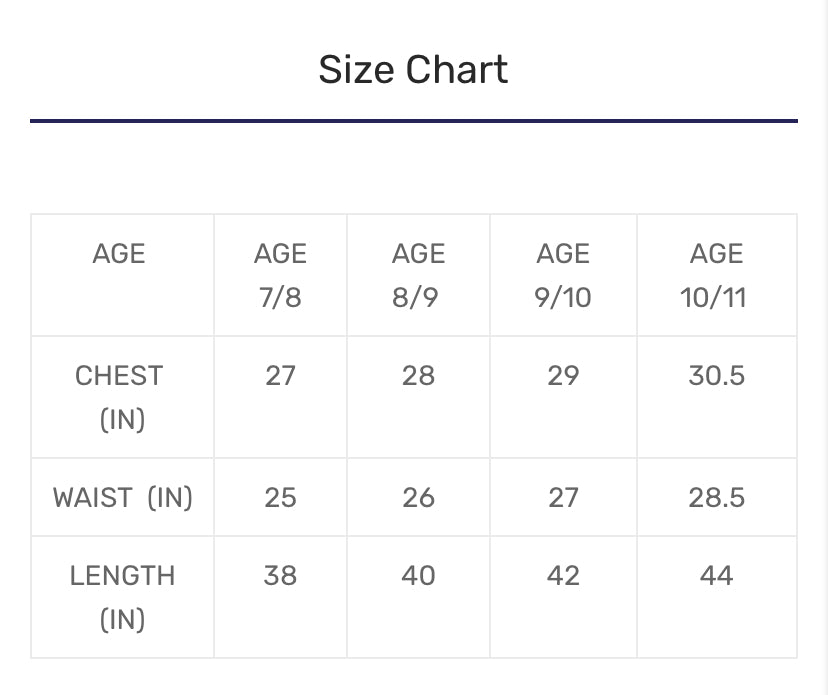Click waist value 25 for age 7/8
Screen dimensions: 828x695
(x=280, y=497)
